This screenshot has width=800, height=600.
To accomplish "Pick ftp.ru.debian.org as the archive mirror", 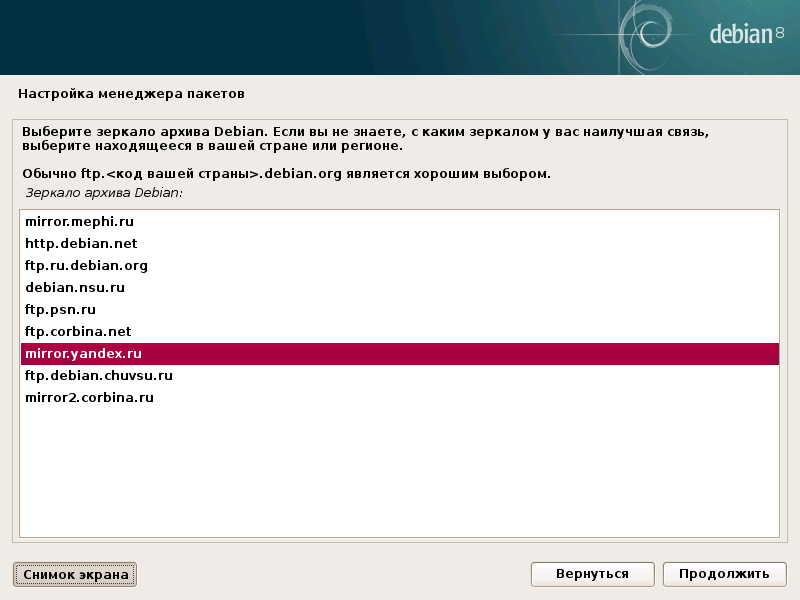I will coord(399,265).
